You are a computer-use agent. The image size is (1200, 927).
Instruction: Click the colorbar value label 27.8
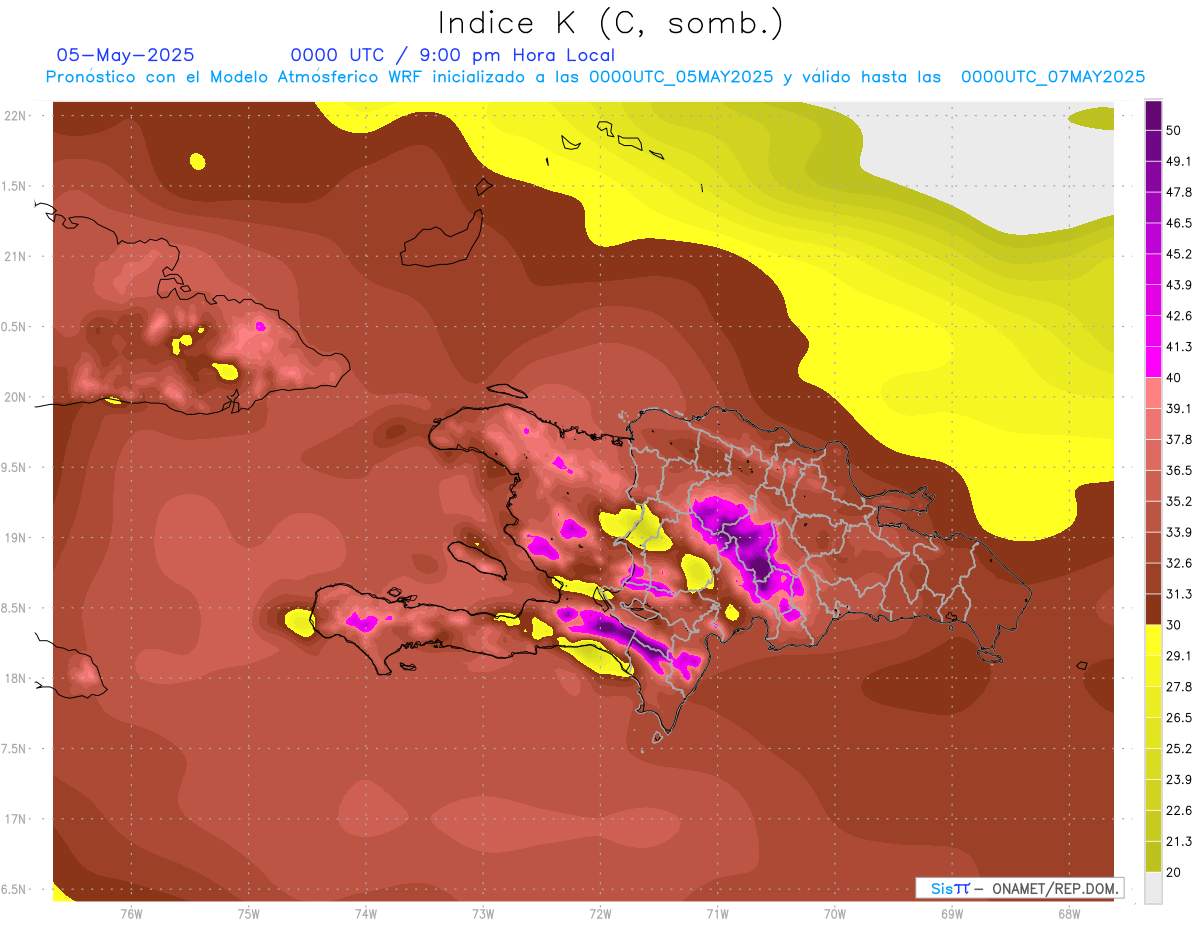tap(1179, 687)
